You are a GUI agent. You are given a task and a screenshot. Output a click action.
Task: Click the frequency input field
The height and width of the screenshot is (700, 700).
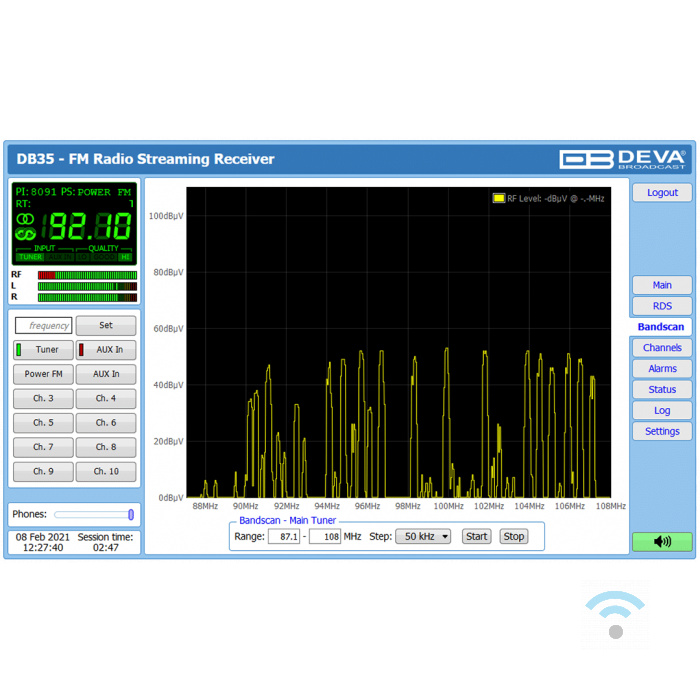point(43,325)
